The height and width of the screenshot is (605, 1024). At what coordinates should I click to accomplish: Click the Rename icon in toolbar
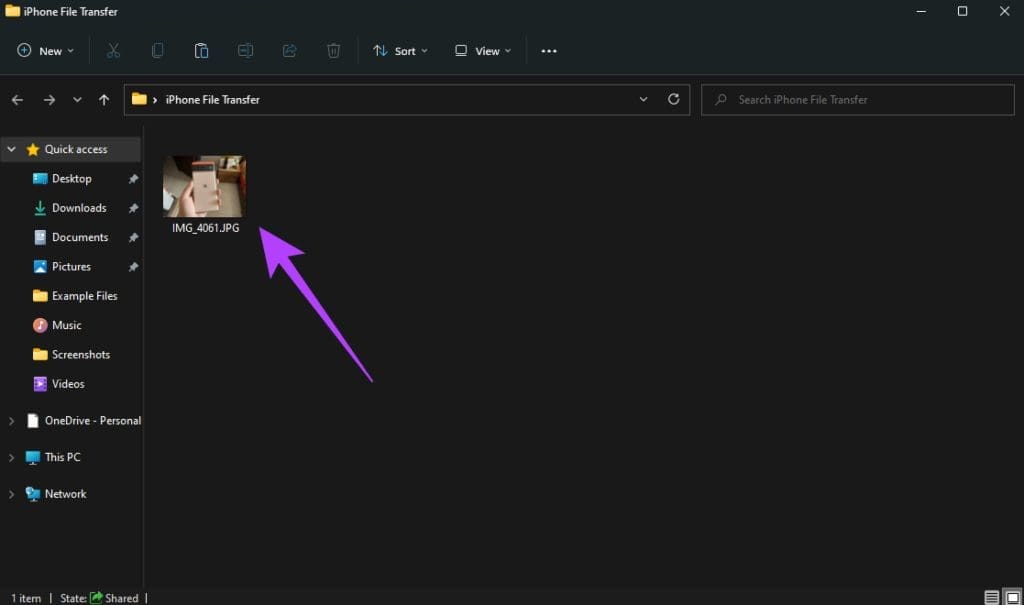(245, 51)
